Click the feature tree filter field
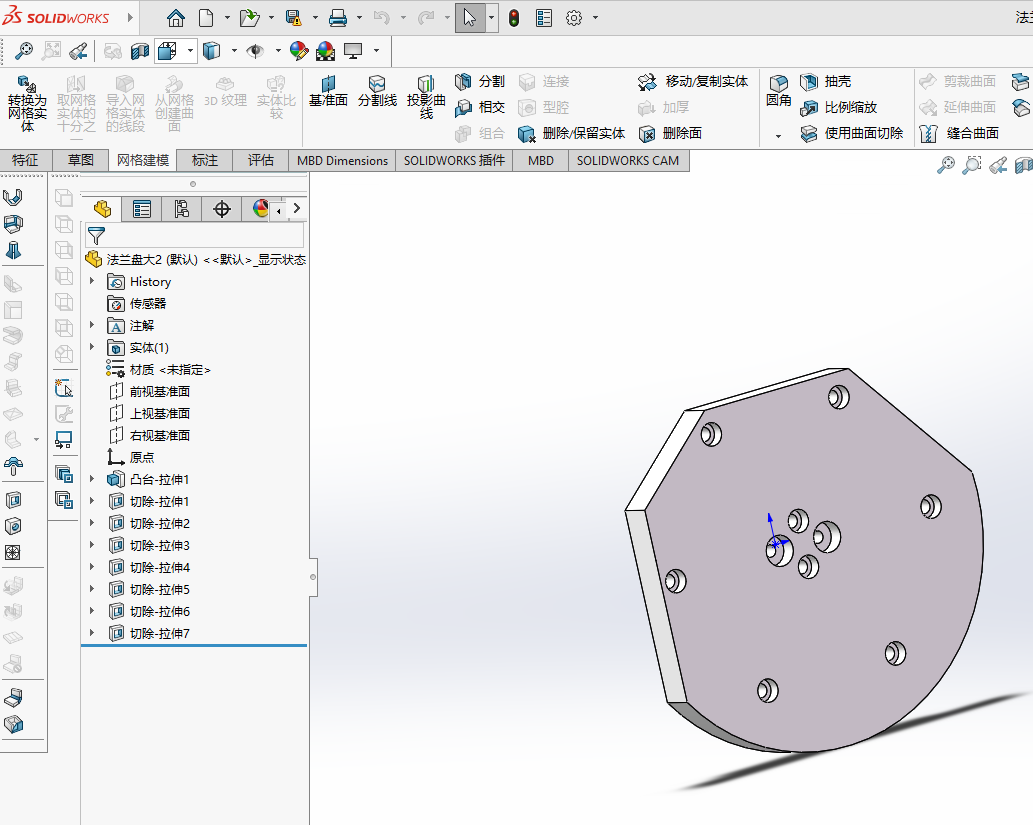The height and width of the screenshot is (825, 1033). (x=200, y=236)
